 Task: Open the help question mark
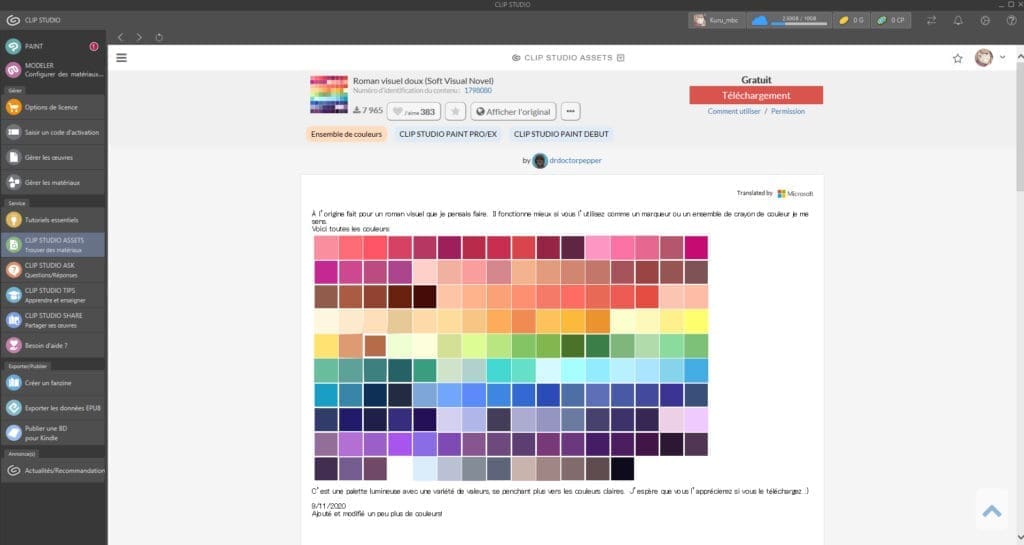coord(1011,20)
